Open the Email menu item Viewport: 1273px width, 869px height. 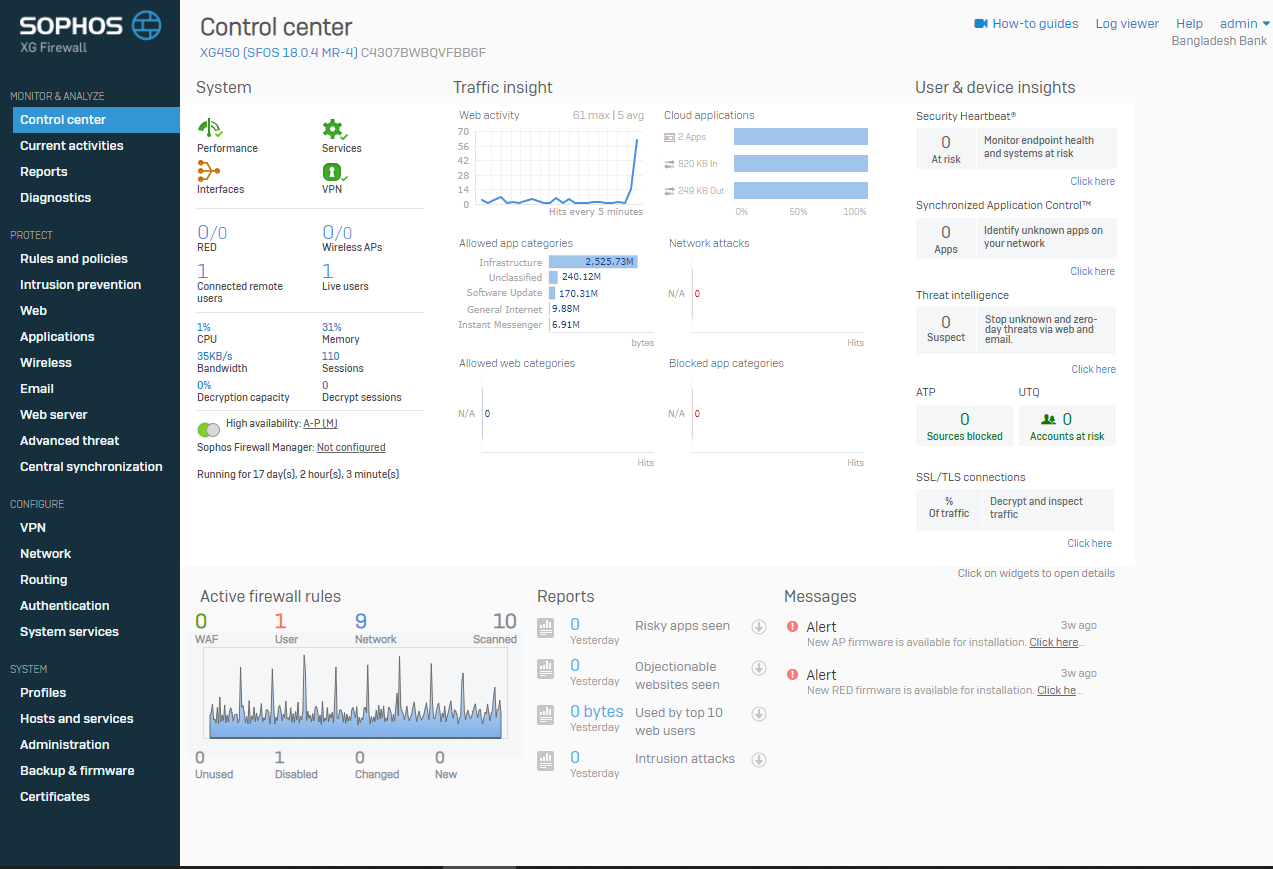pos(37,389)
